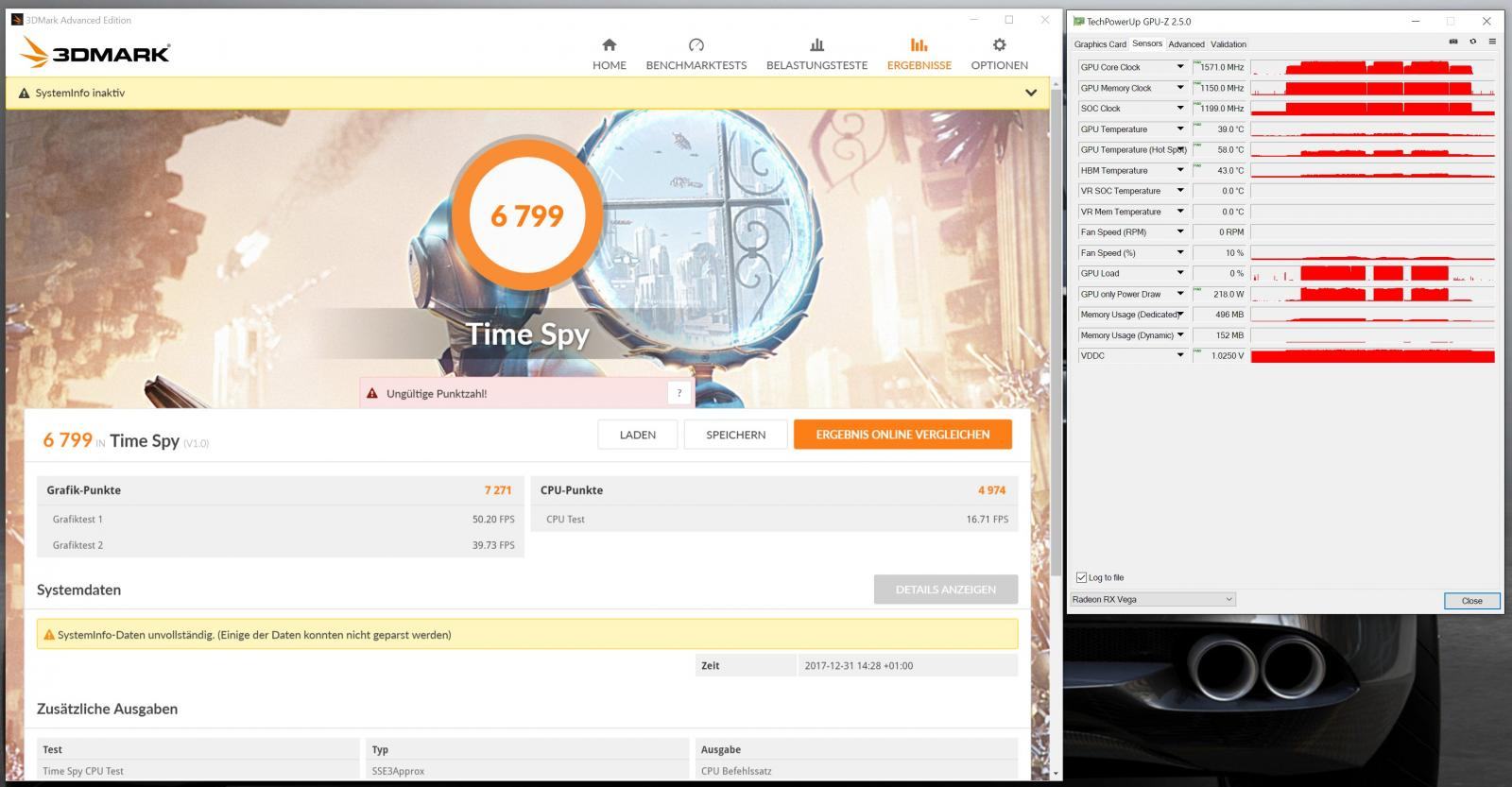Click the LADEN button
The image size is (1512, 787).
coord(638,435)
